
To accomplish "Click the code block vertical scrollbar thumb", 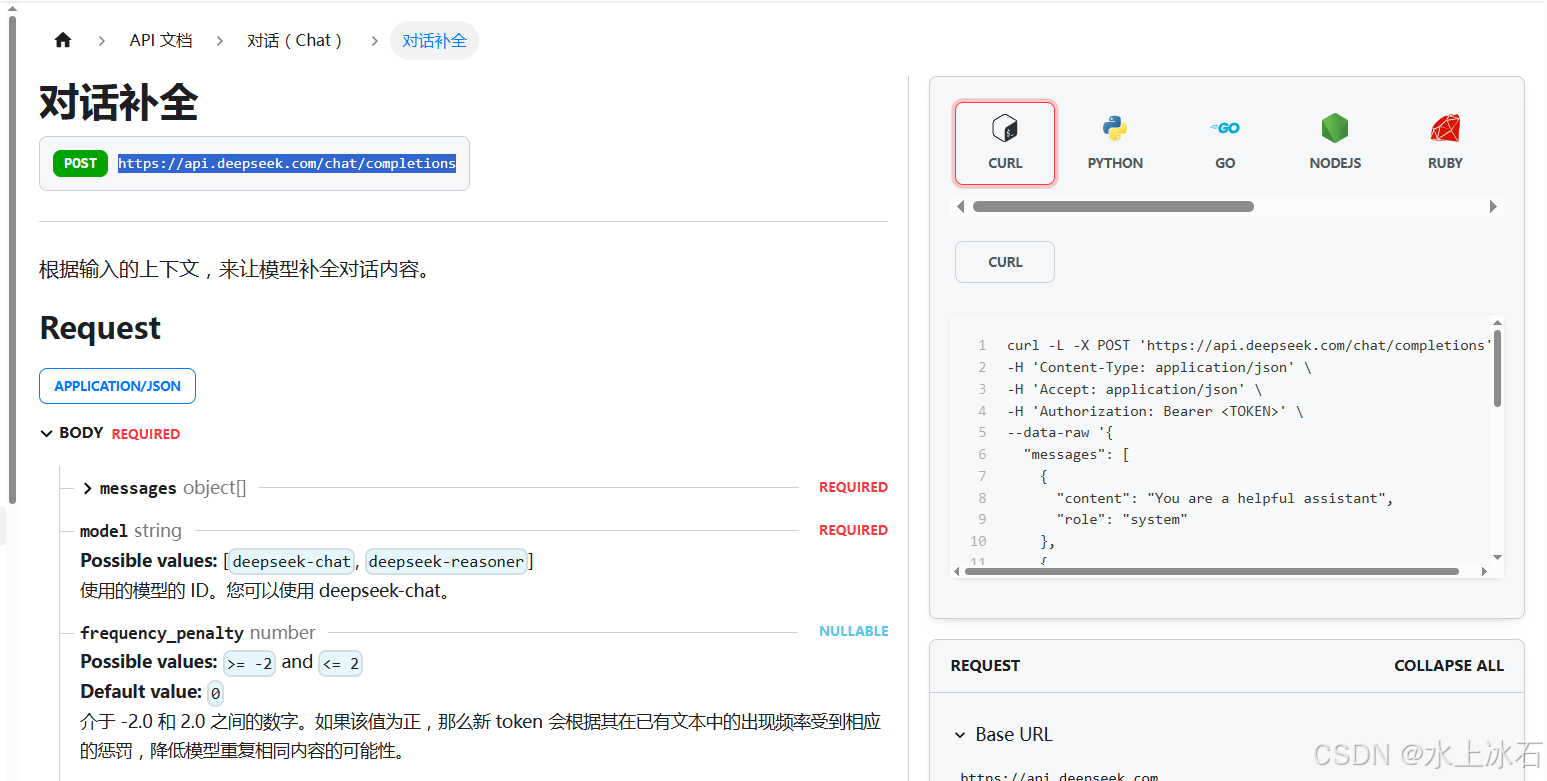I will point(1497,368).
